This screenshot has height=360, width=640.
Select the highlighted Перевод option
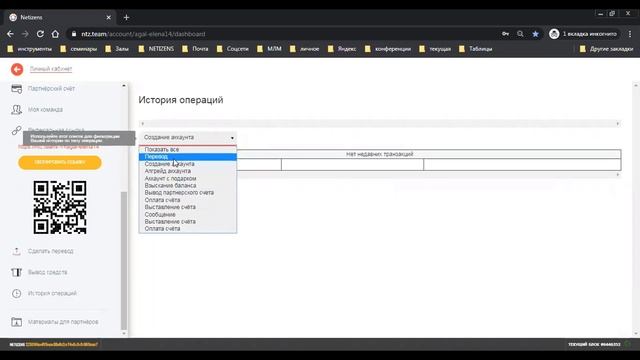pyautogui.click(x=188, y=157)
